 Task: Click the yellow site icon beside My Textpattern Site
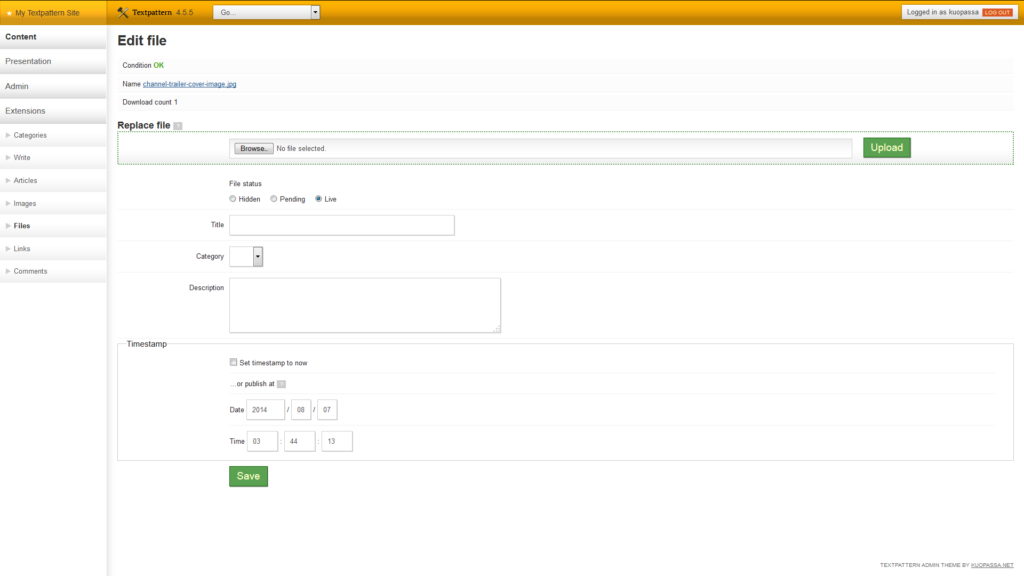(11, 12)
